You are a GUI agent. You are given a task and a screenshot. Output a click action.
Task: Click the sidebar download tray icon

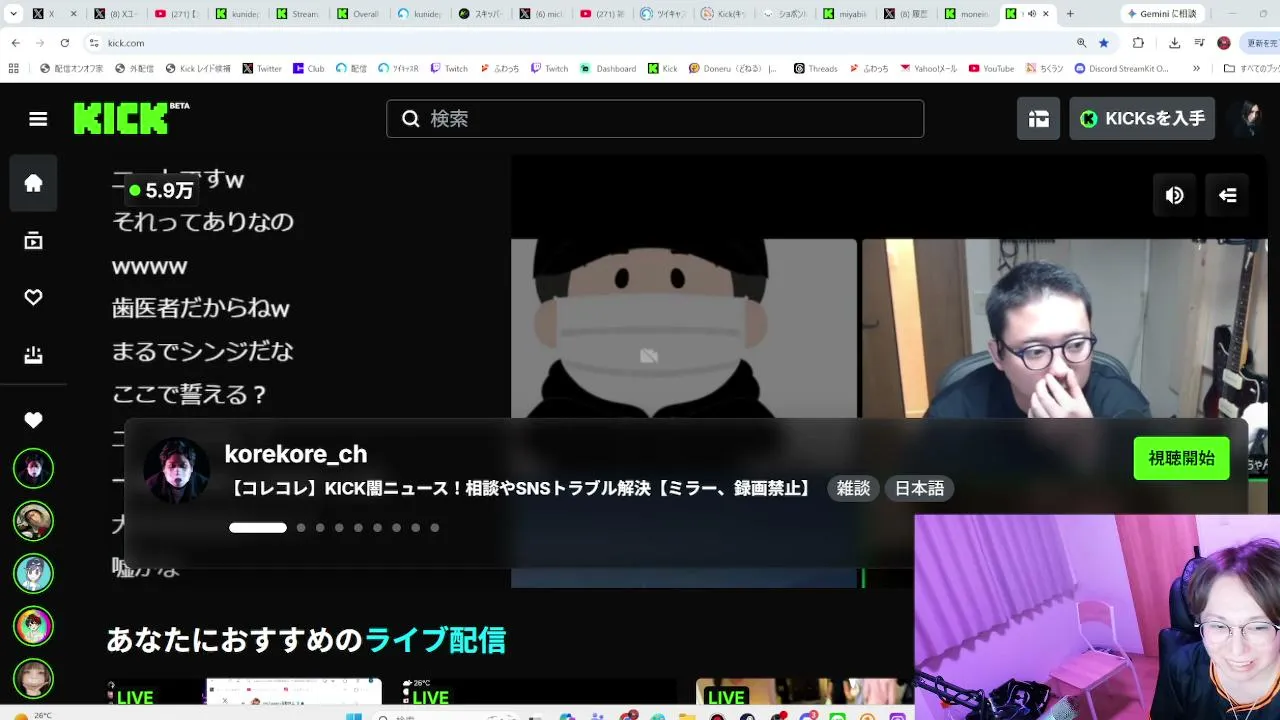(x=34, y=355)
